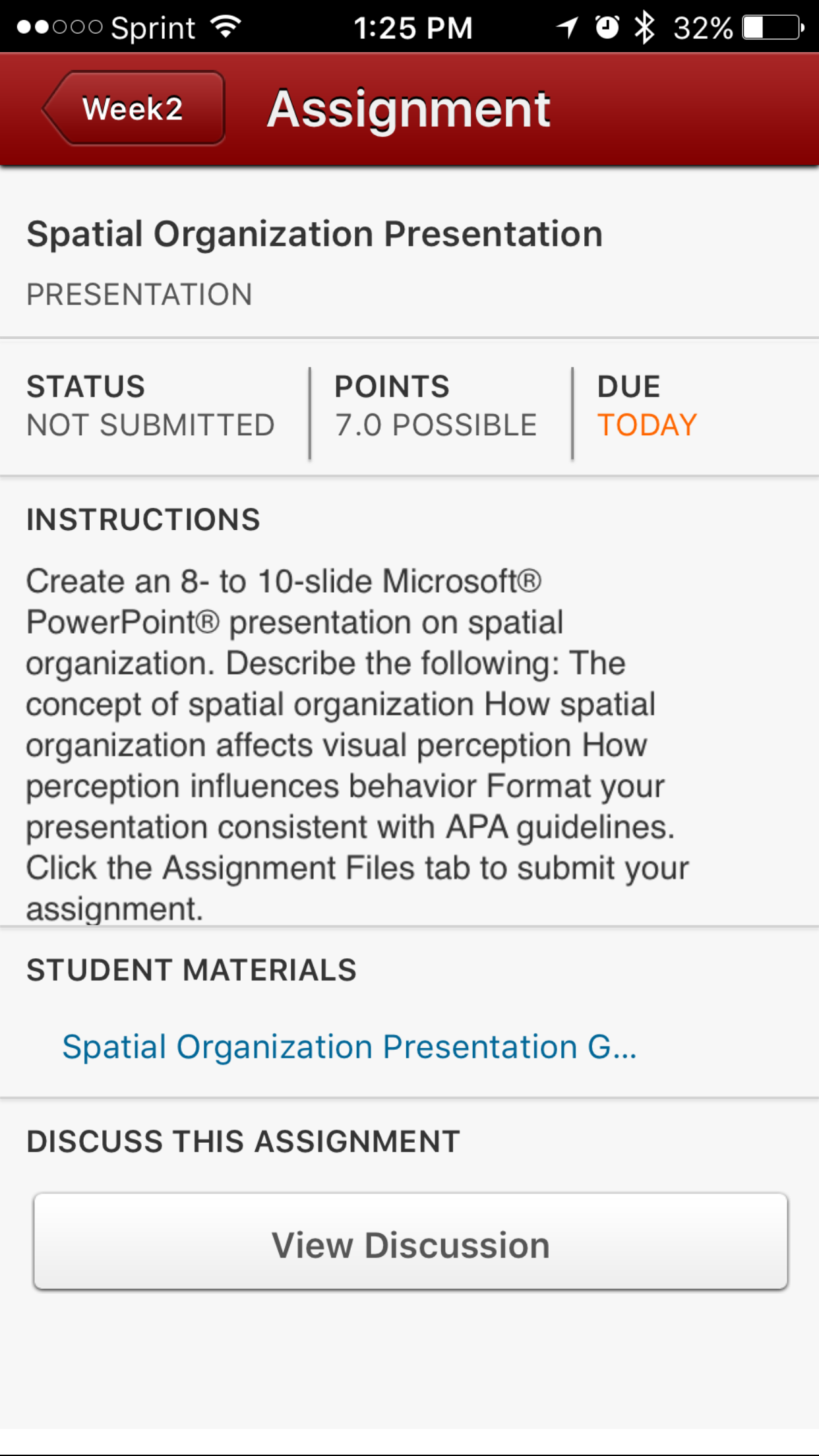Tap the battery indicator icon

point(773,28)
